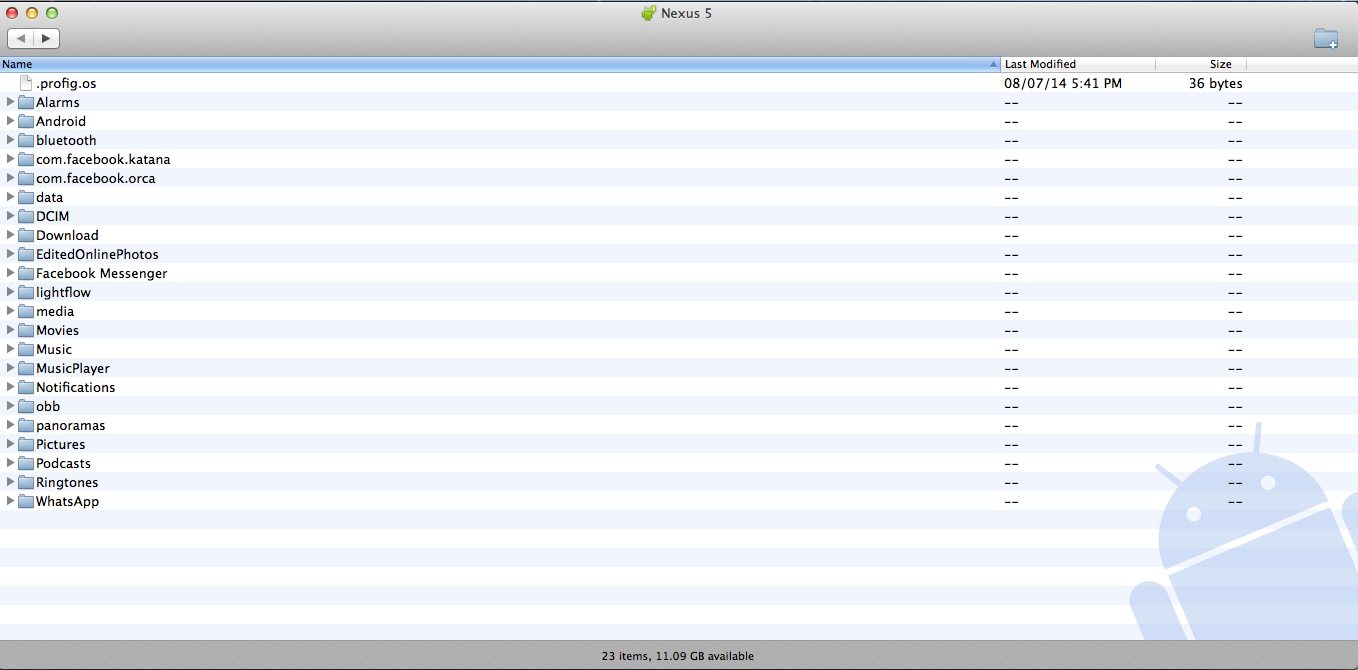
Task: Expand the bluetooth folder disclosure triangle
Action: tap(10, 140)
